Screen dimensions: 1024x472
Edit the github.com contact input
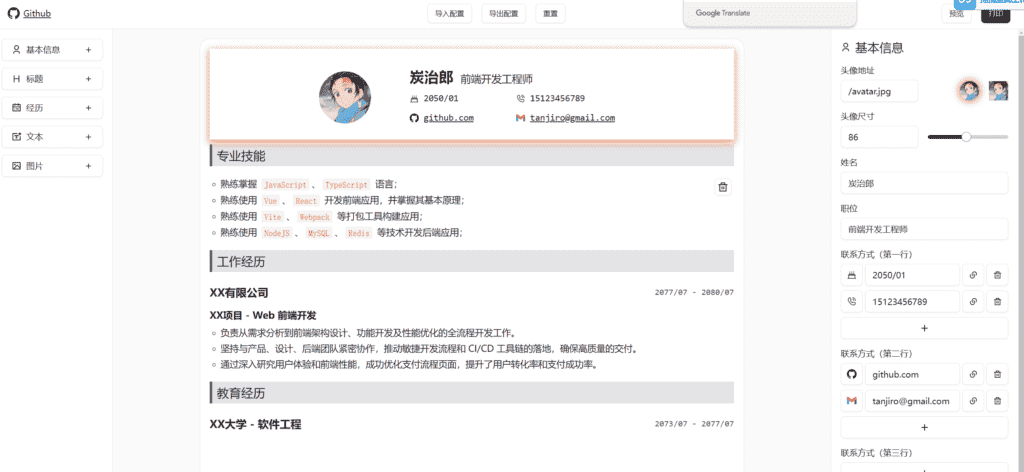[912, 375]
